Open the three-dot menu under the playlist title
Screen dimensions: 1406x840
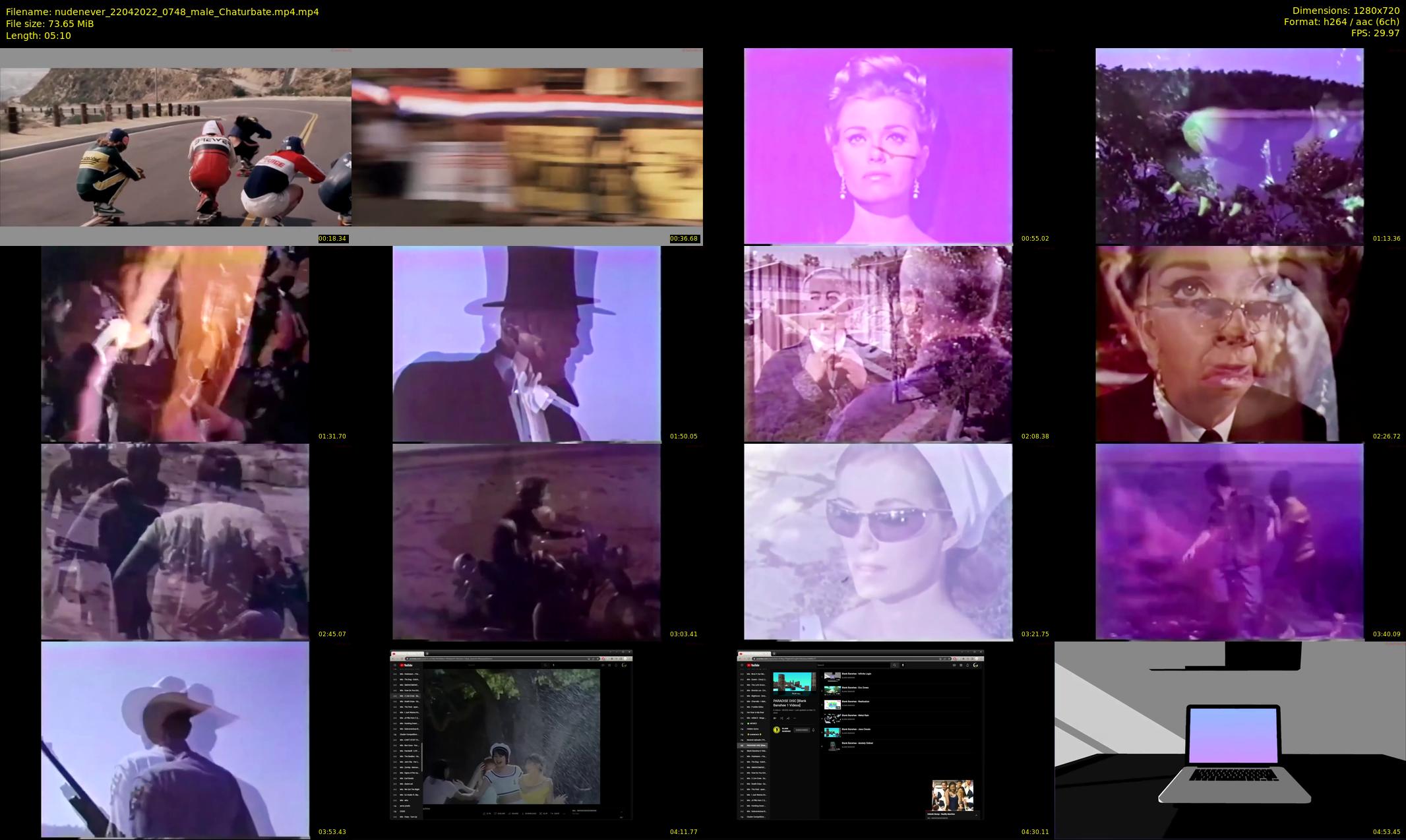(x=795, y=718)
